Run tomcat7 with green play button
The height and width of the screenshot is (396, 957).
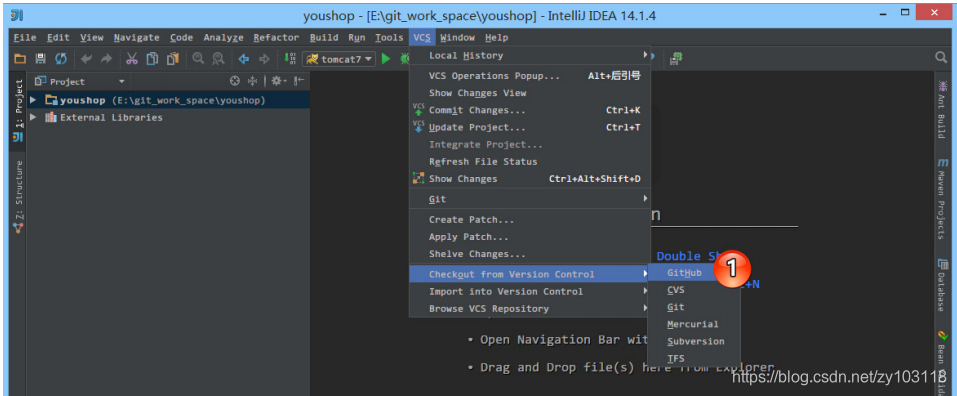click(x=386, y=59)
